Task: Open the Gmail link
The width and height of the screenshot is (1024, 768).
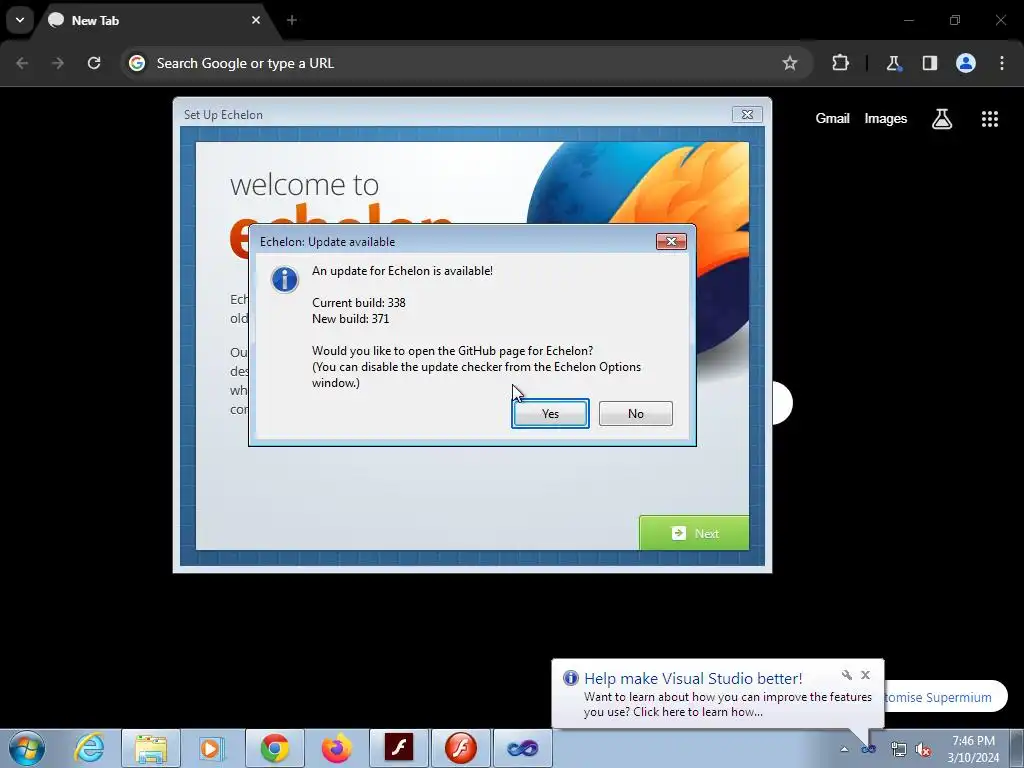Action: pos(832,118)
